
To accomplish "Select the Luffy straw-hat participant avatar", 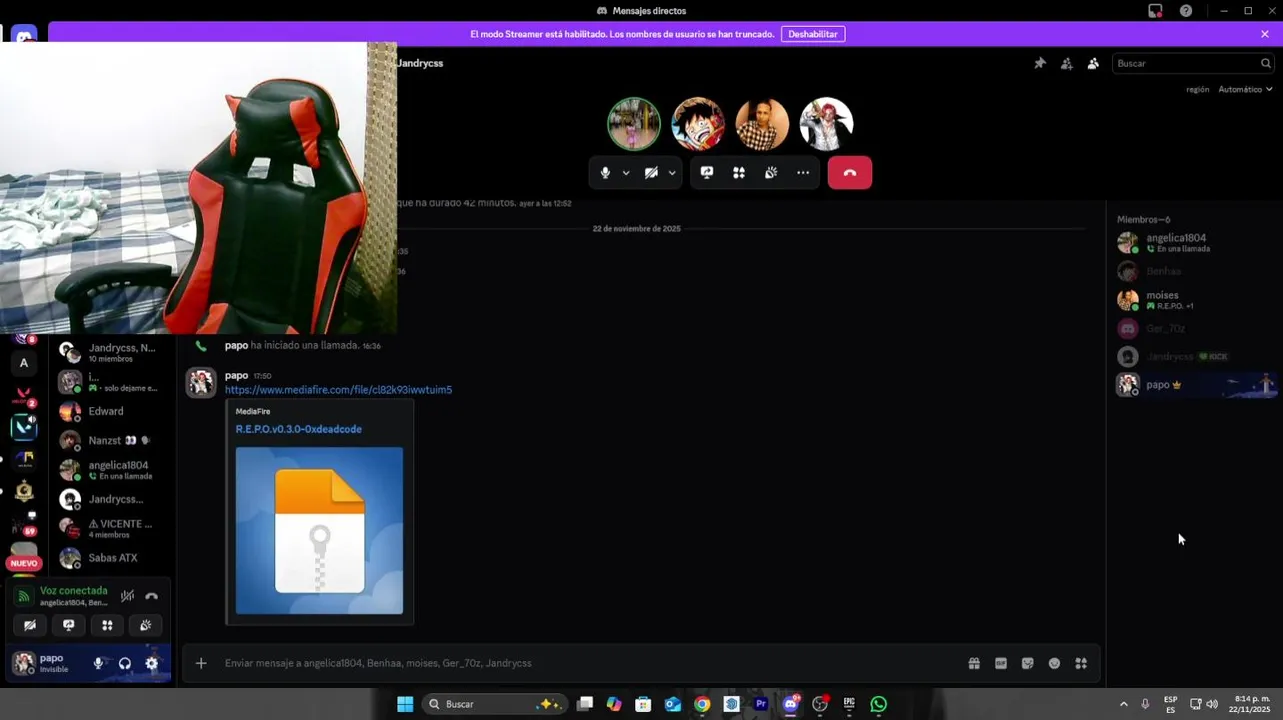I will (698, 124).
